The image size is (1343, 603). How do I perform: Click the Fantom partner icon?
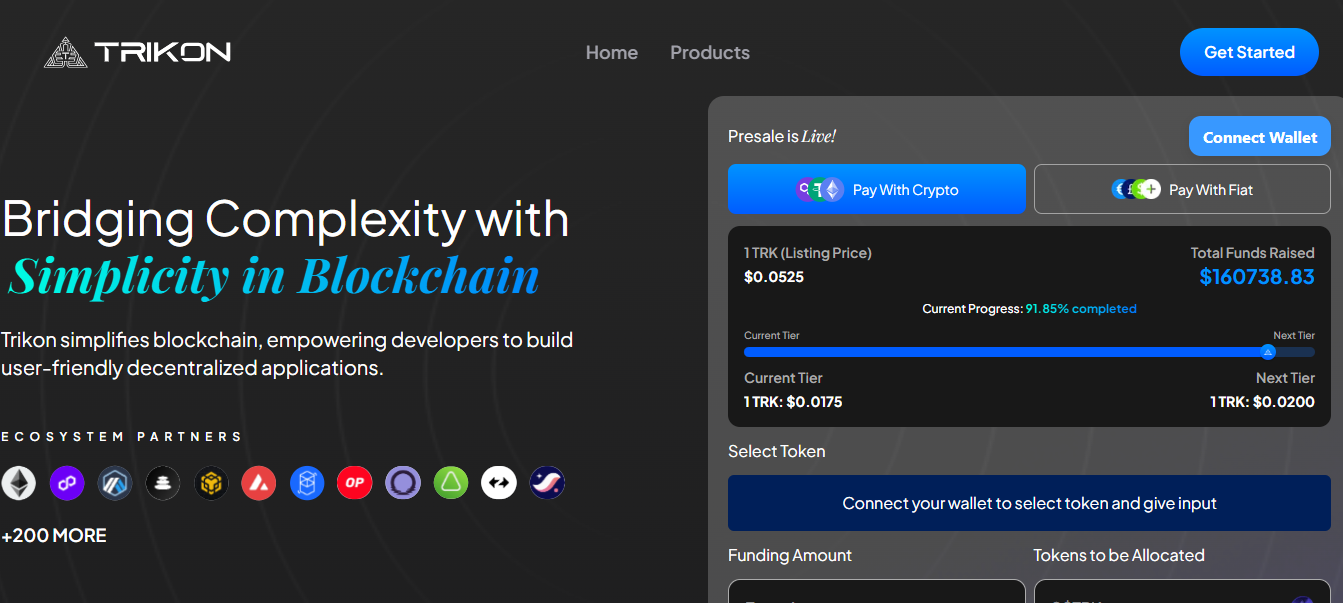307,484
